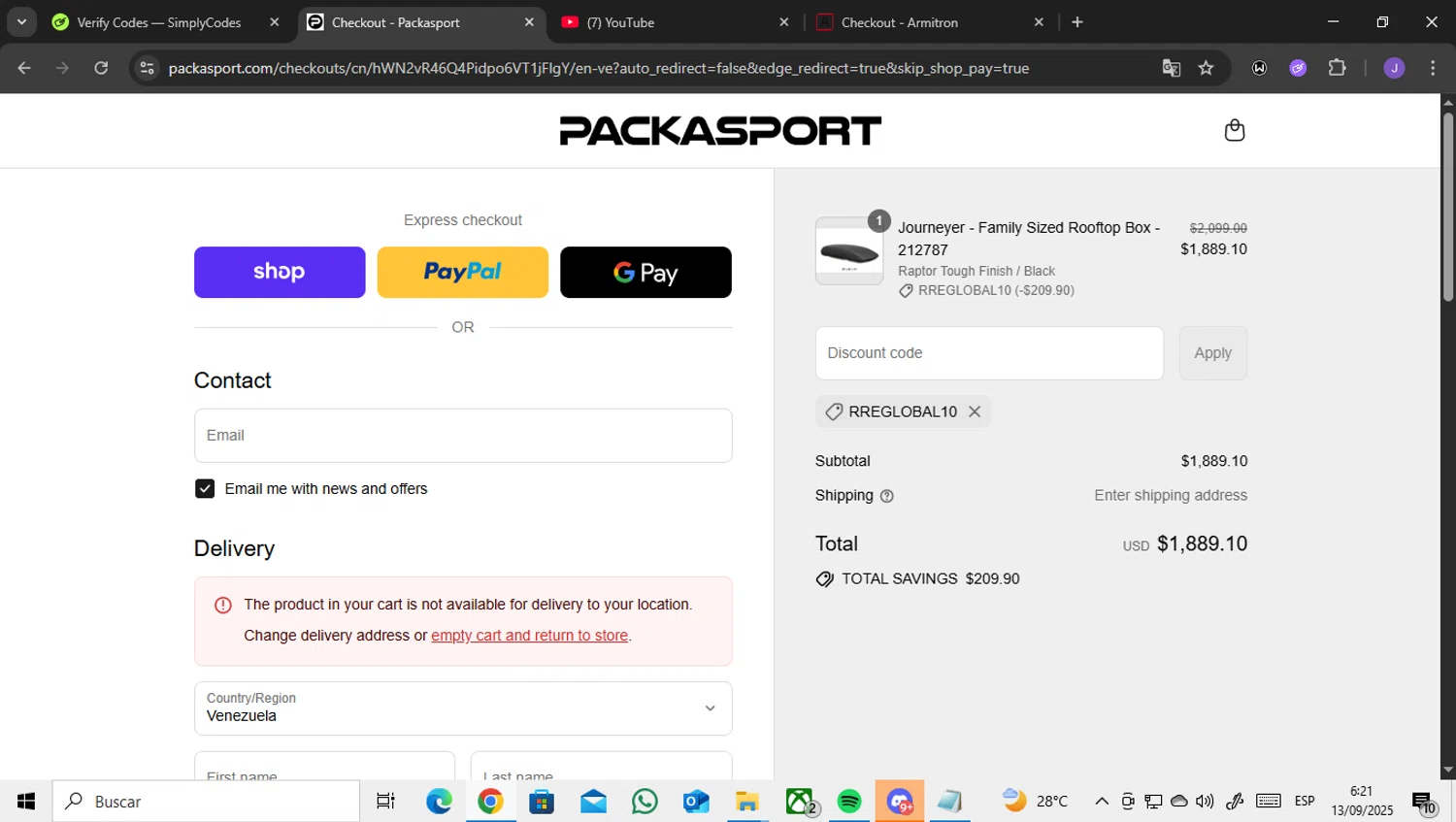Focus the Discount code field
This screenshot has width=1456, height=822.
pyautogui.click(x=989, y=353)
